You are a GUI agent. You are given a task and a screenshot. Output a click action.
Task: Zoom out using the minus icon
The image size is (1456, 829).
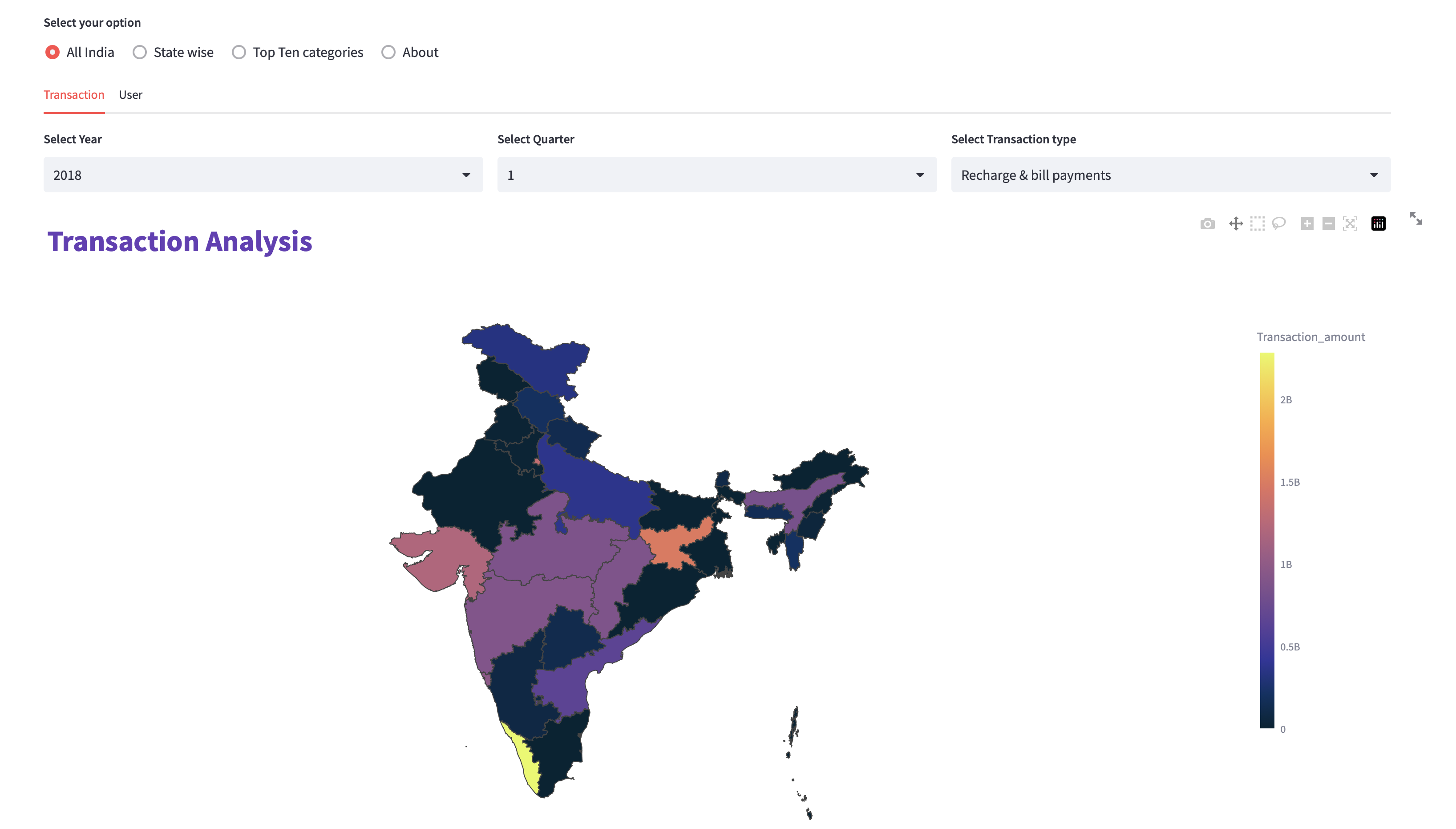(x=1328, y=223)
